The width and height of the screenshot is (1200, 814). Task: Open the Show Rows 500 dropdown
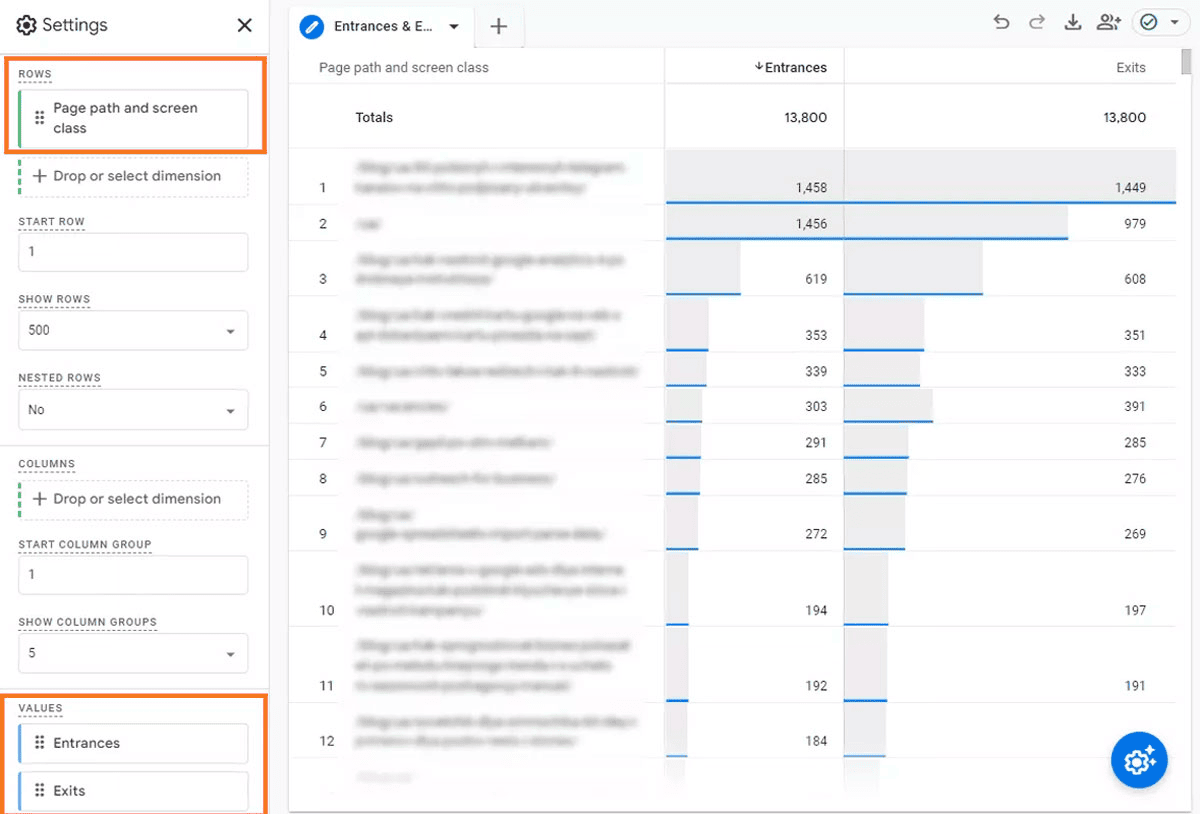tap(133, 330)
